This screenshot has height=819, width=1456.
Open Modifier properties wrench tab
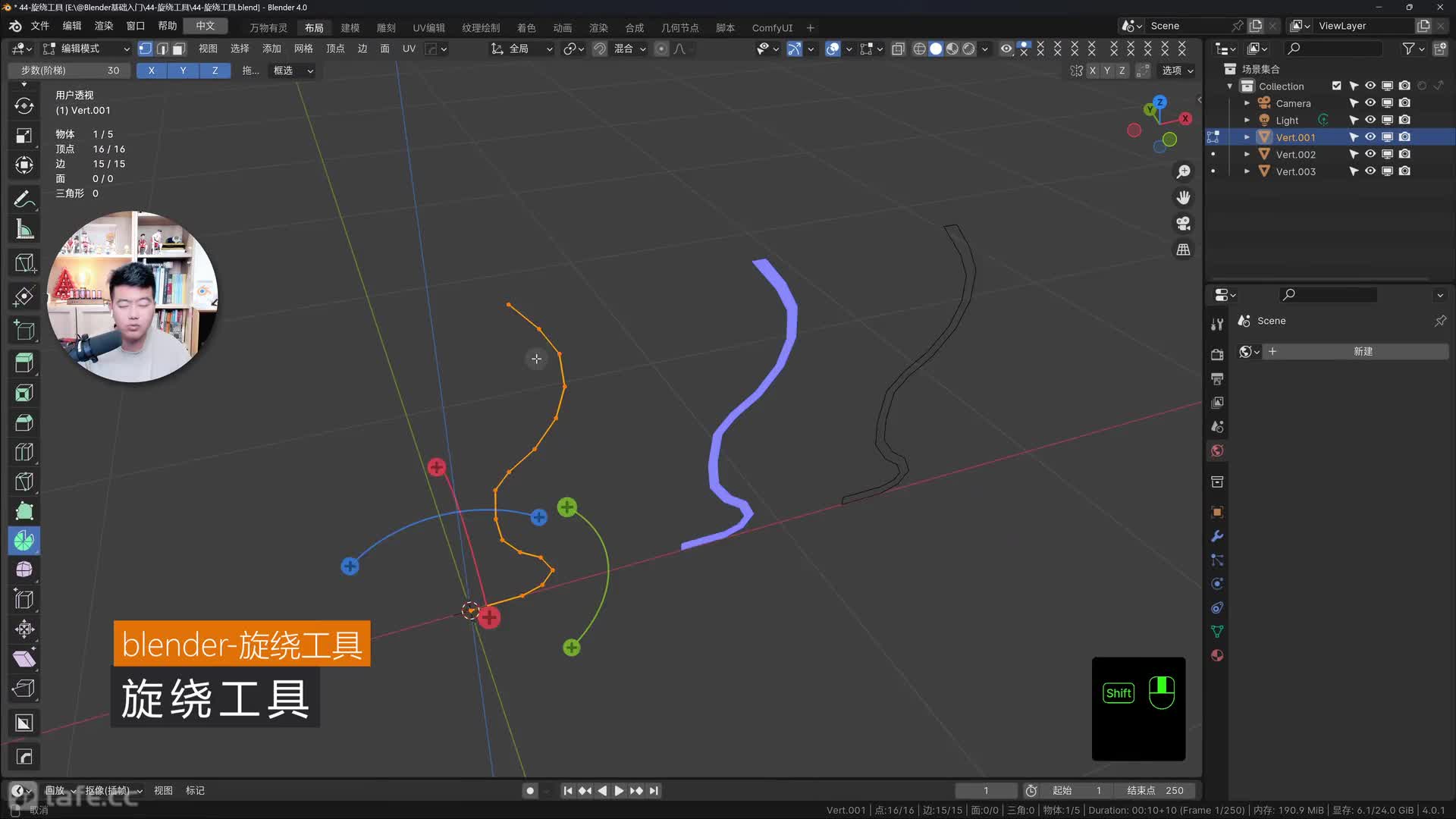[x=1217, y=536]
